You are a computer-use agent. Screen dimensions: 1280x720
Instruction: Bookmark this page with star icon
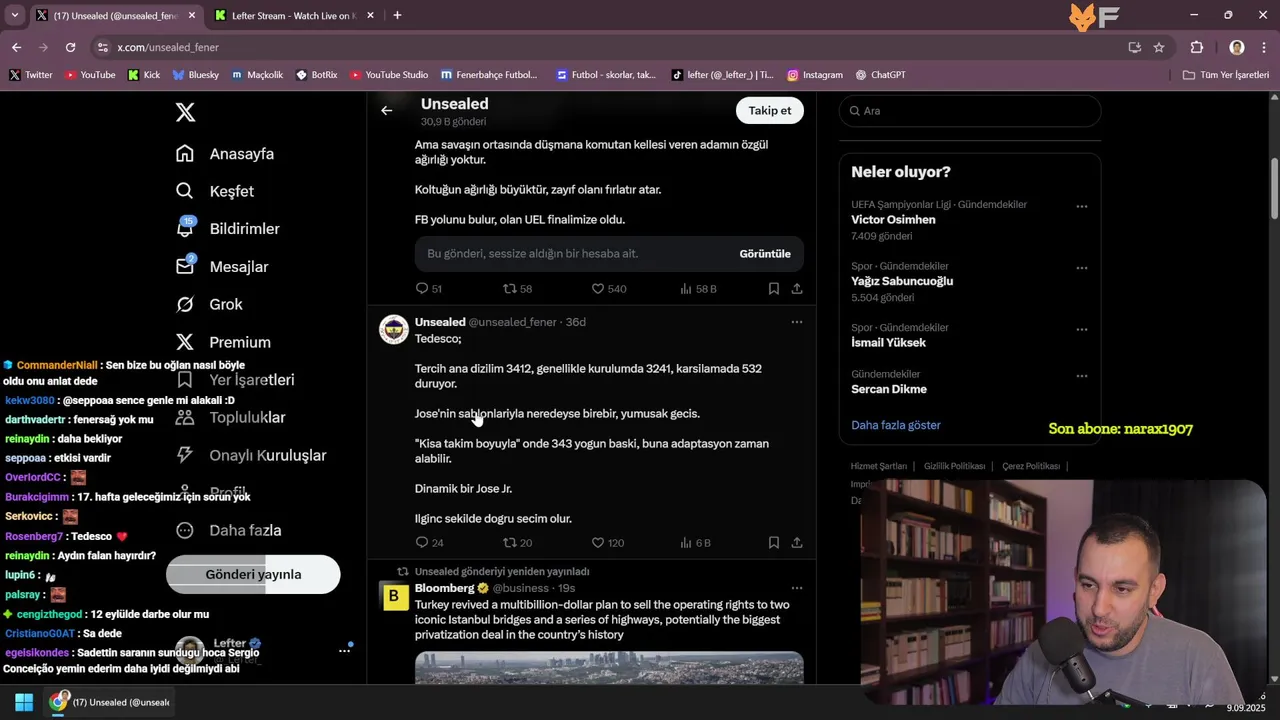(x=1159, y=47)
